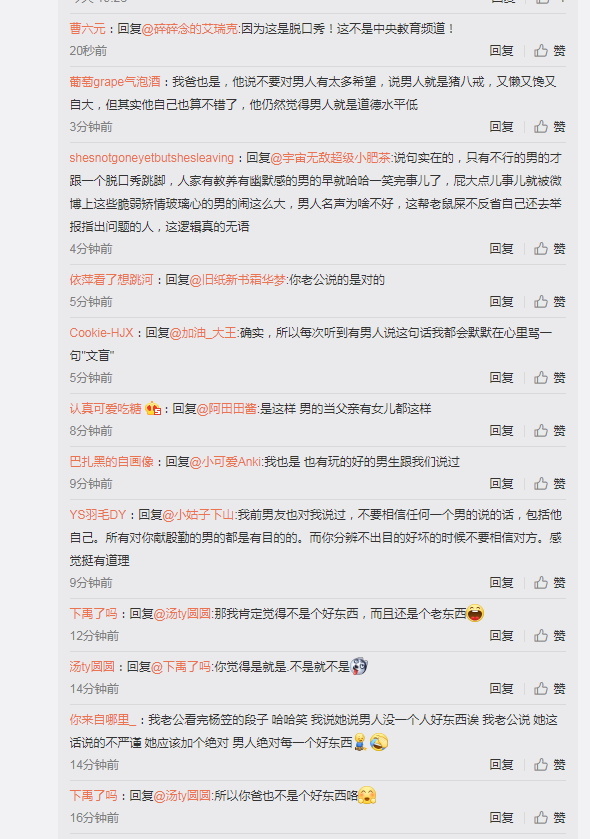Visit shesnotgoneyetbutshesleaving's profile
The width and height of the screenshot is (590, 839).
(151, 158)
